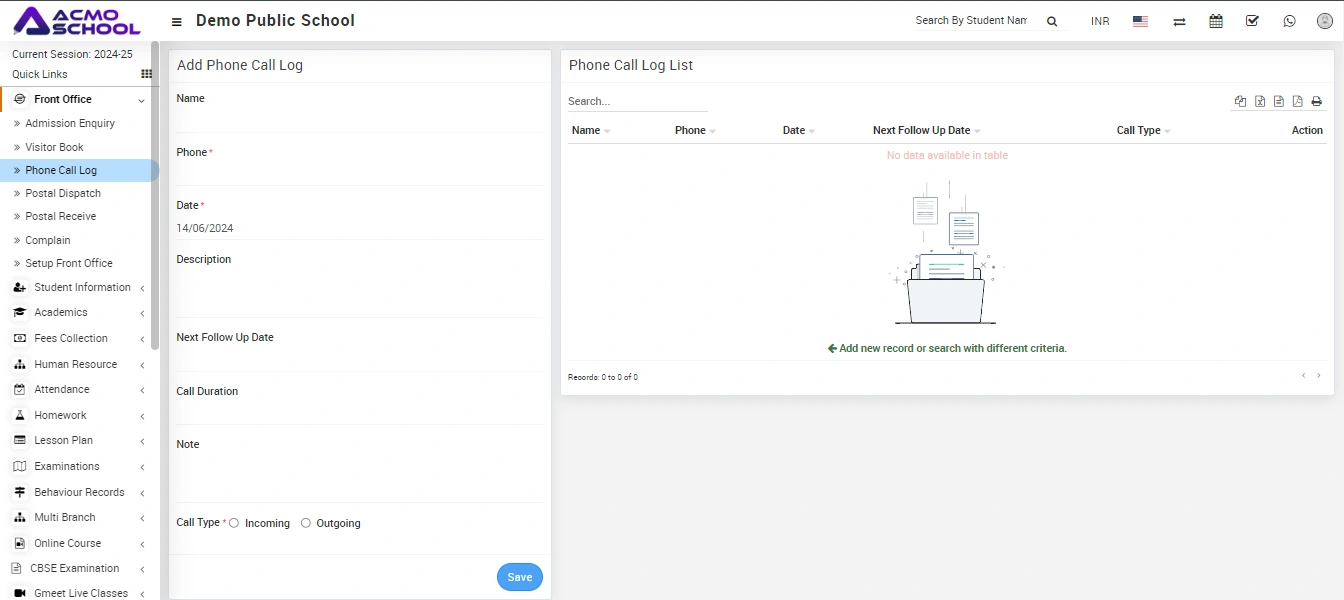Select the Outgoing call type radio
Viewport: 1344px width, 600px height.
pyautogui.click(x=306, y=523)
